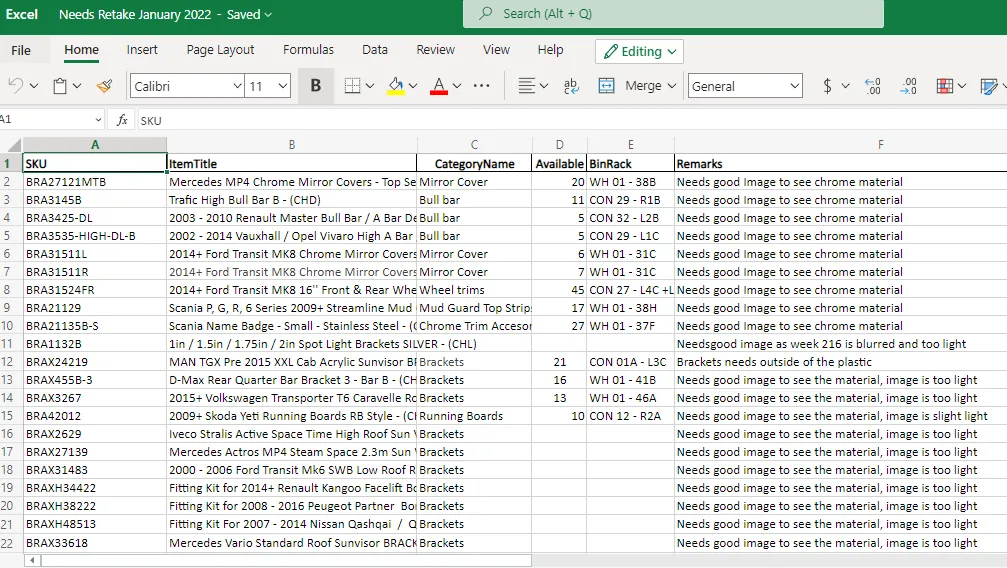This screenshot has width=1007, height=568.
Task: Open the Undo history dropdown arrow
Action: [x=34, y=85]
